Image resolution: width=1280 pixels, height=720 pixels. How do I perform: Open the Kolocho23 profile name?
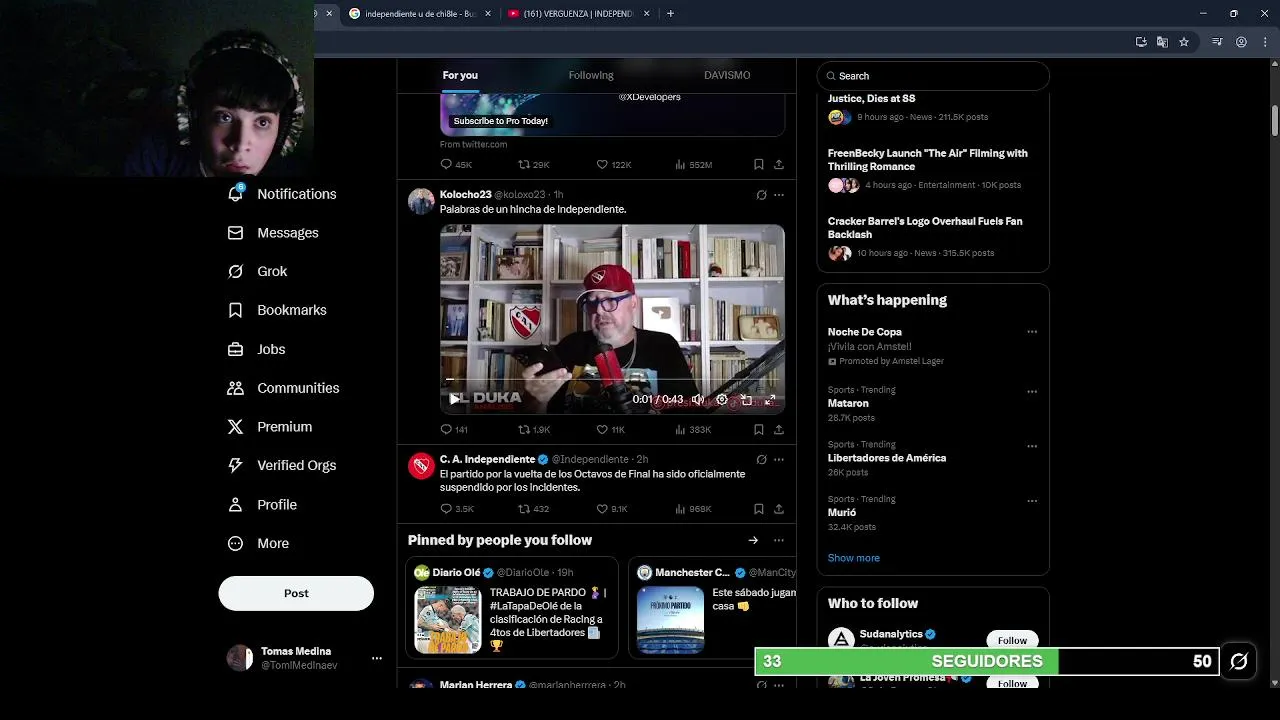tap(465, 195)
